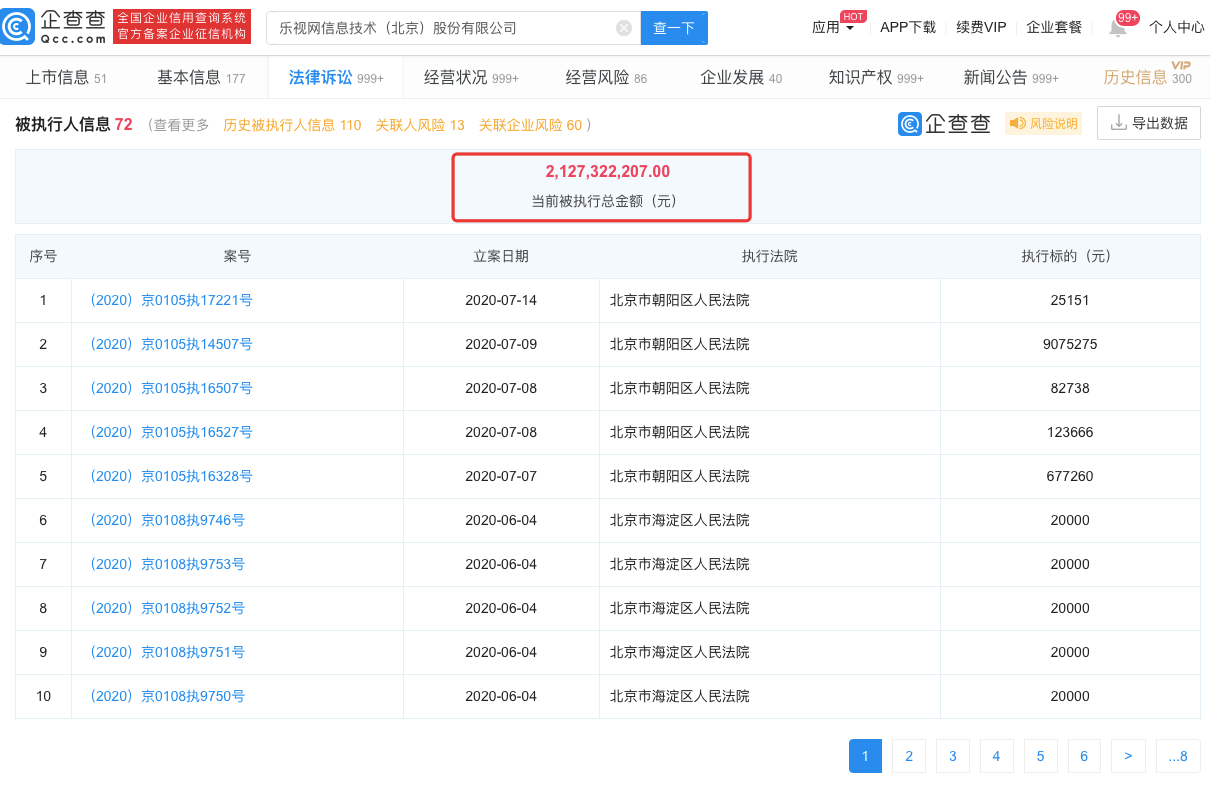The image size is (1210, 788).
Task: Expand the 应用 dropdown menu
Action: coord(833,28)
